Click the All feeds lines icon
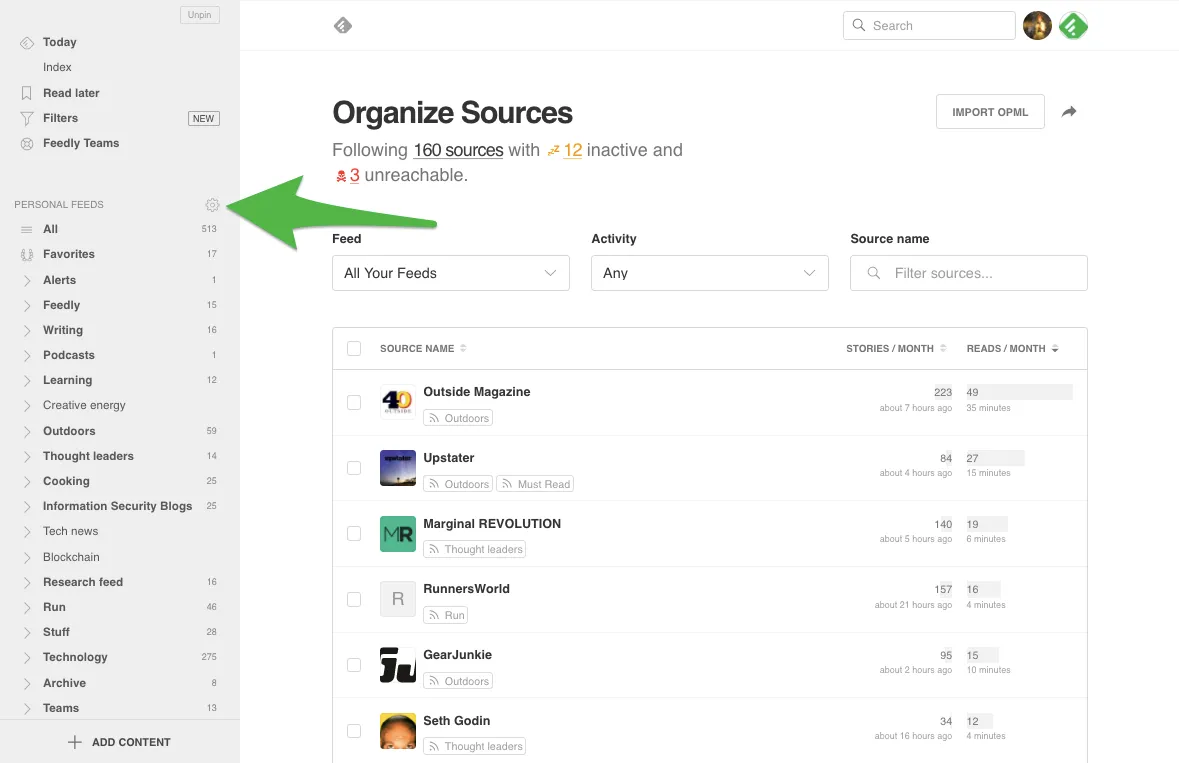Screen dimensions: 1179x763 click(26, 229)
